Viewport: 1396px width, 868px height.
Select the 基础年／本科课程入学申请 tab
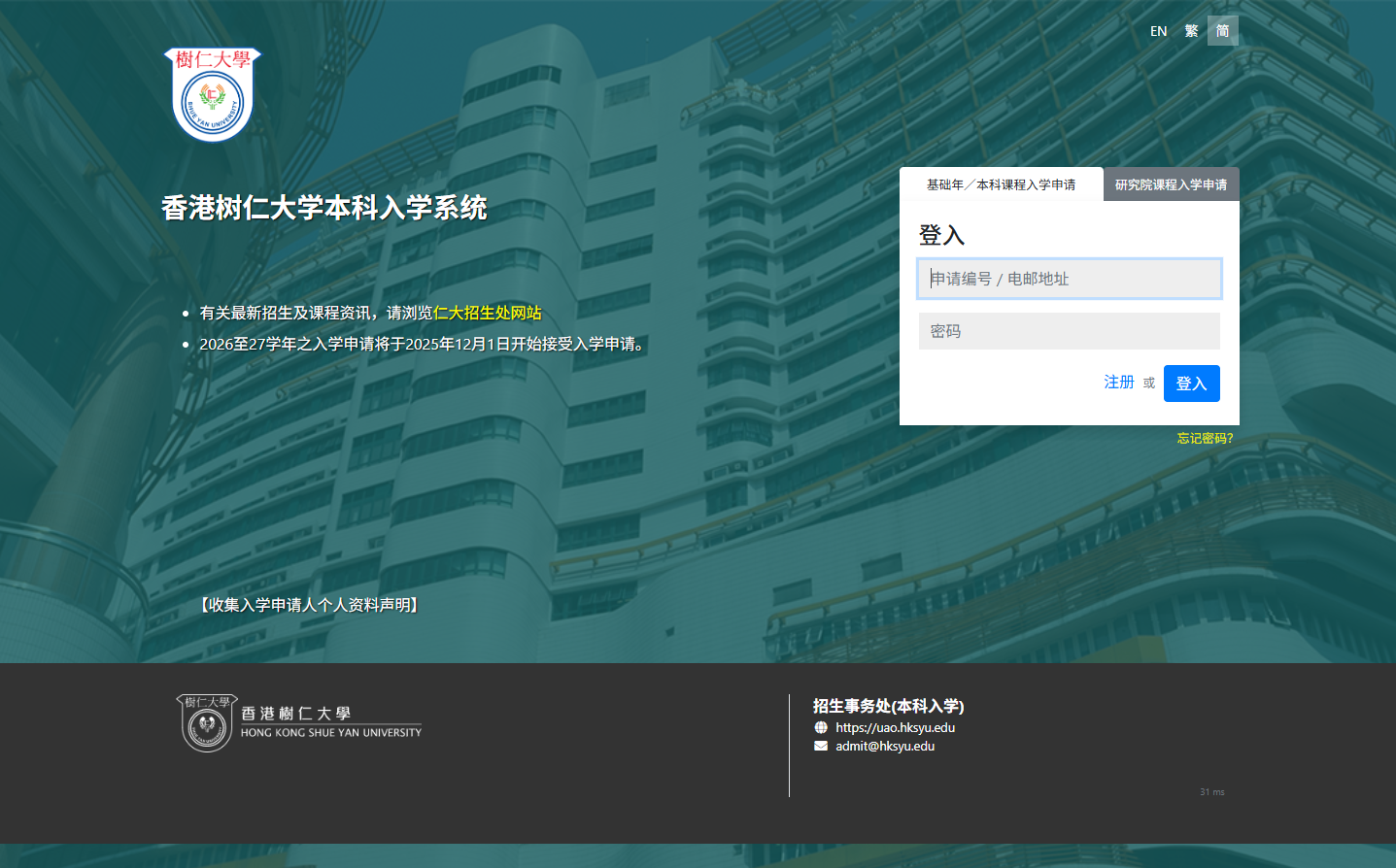[1001, 184]
